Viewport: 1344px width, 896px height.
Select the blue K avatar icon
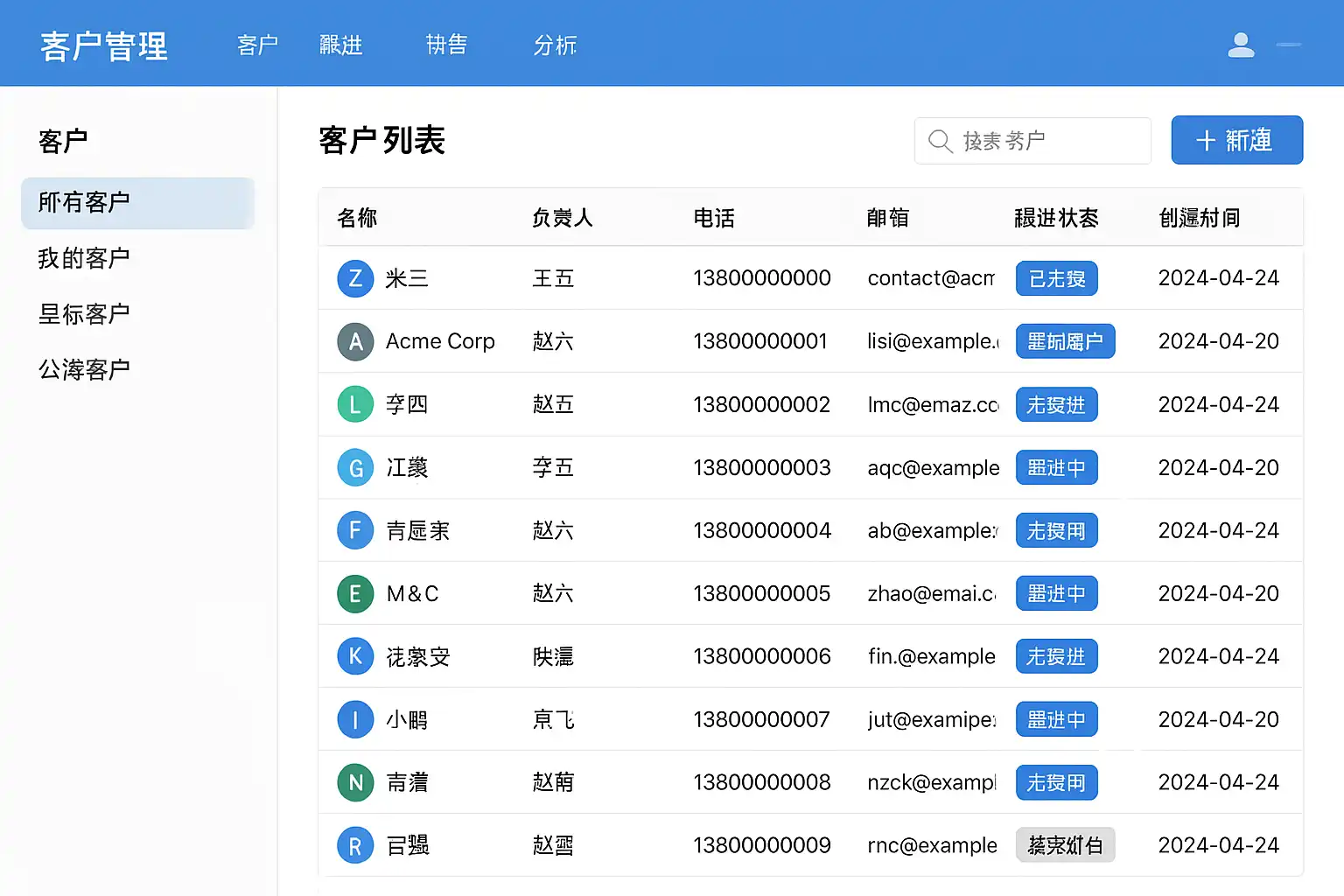pos(355,656)
